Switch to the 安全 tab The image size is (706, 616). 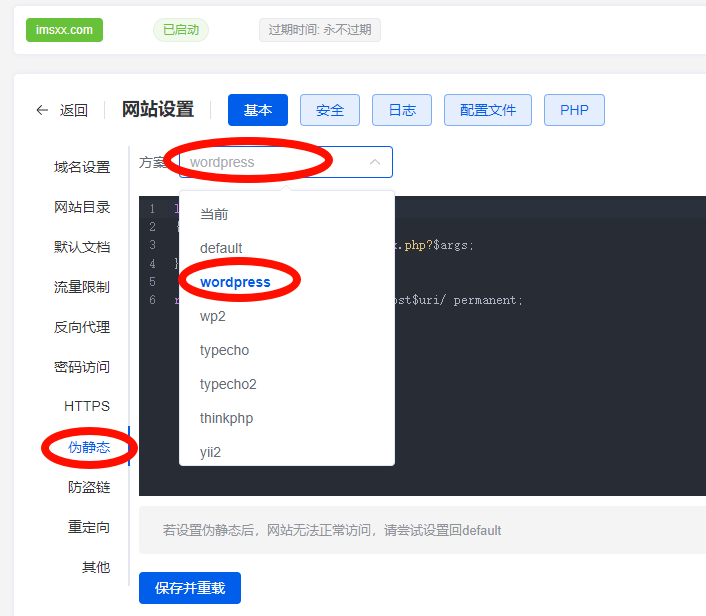(x=330, y=110)
